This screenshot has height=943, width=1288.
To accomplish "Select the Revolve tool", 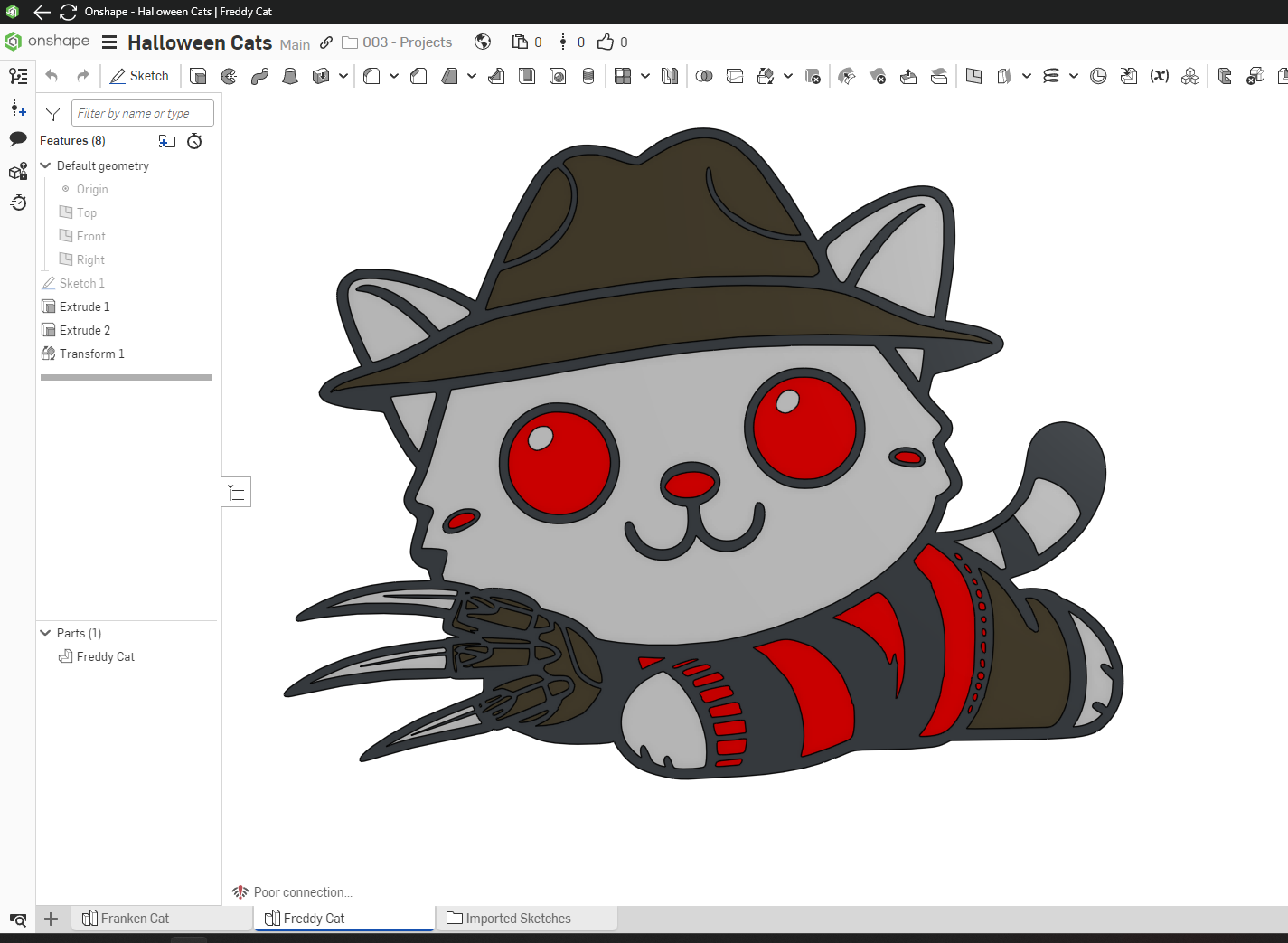I will tap(229, 76).
